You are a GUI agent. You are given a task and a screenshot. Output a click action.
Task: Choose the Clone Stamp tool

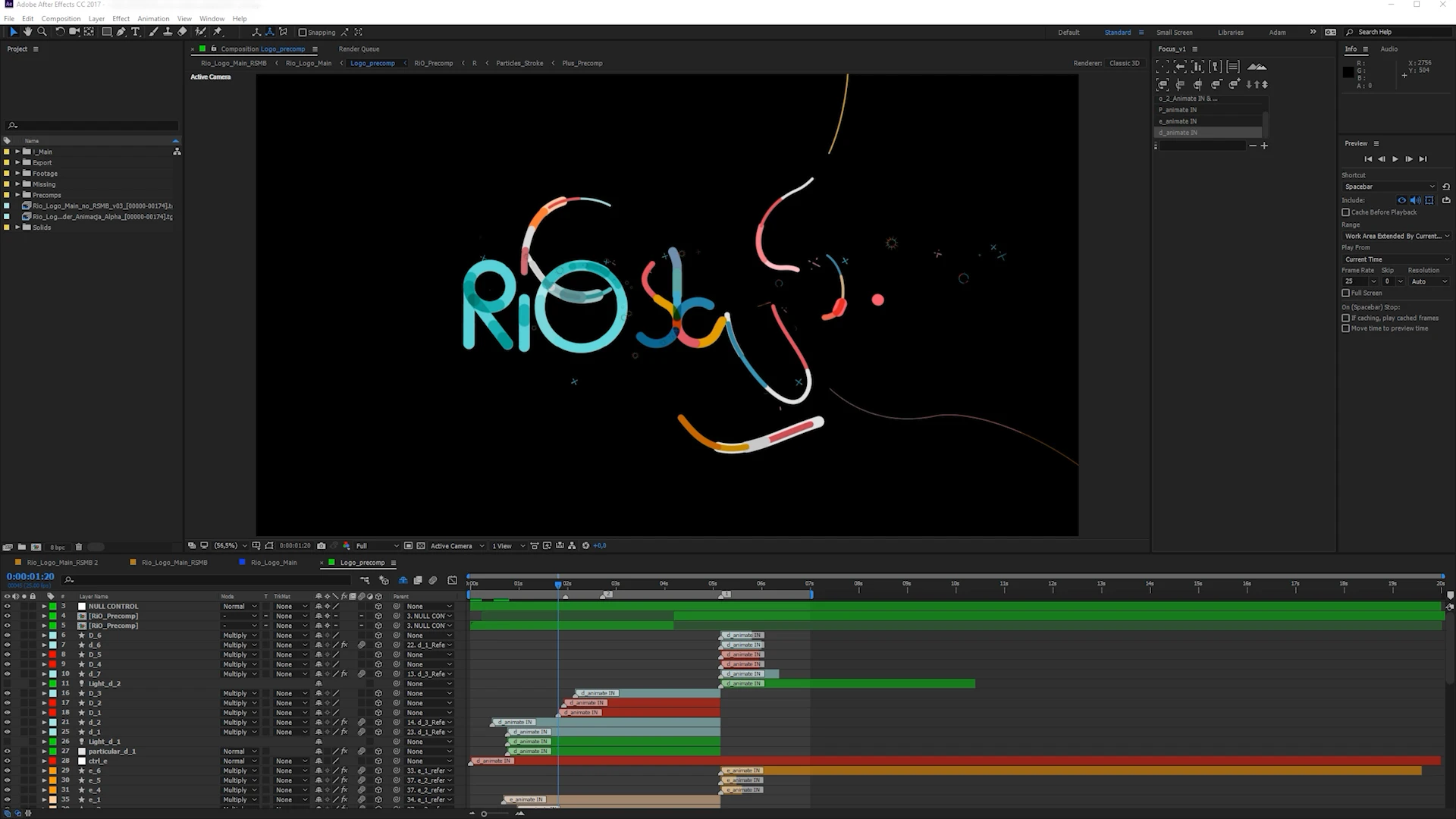(x=168, y=32)
